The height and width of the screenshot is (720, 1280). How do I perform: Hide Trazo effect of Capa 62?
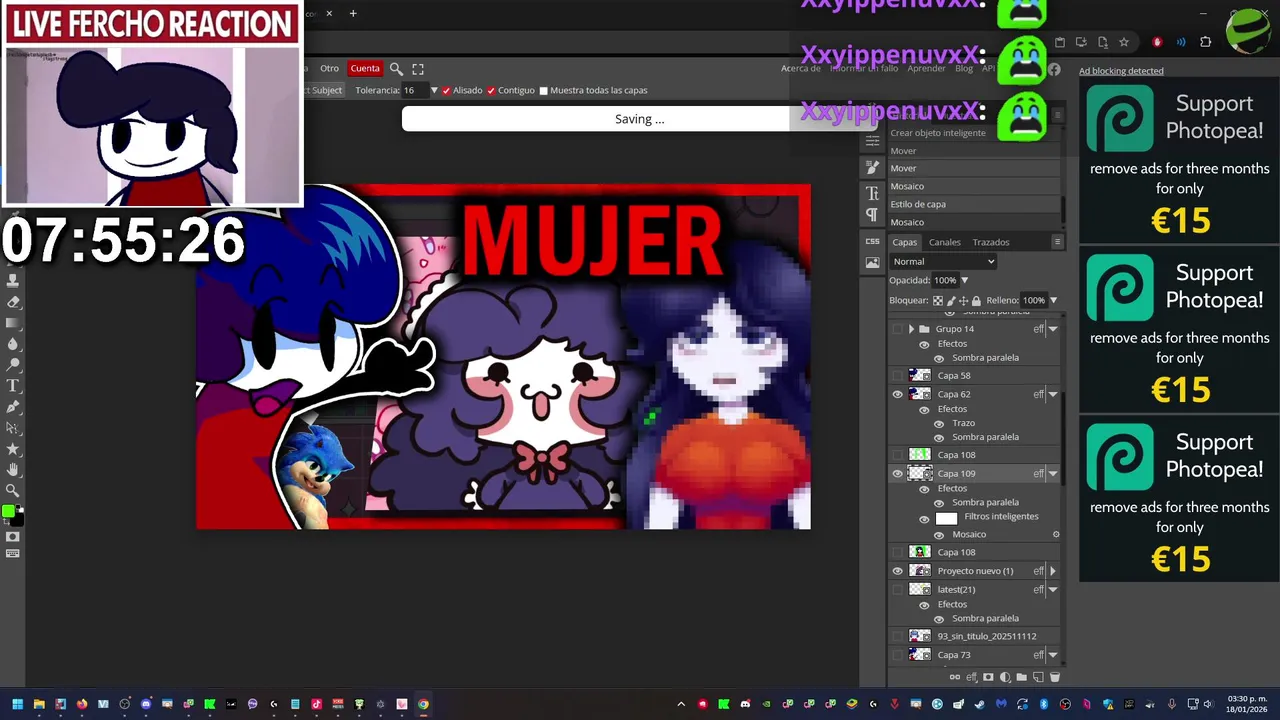(x=939, y=423)
